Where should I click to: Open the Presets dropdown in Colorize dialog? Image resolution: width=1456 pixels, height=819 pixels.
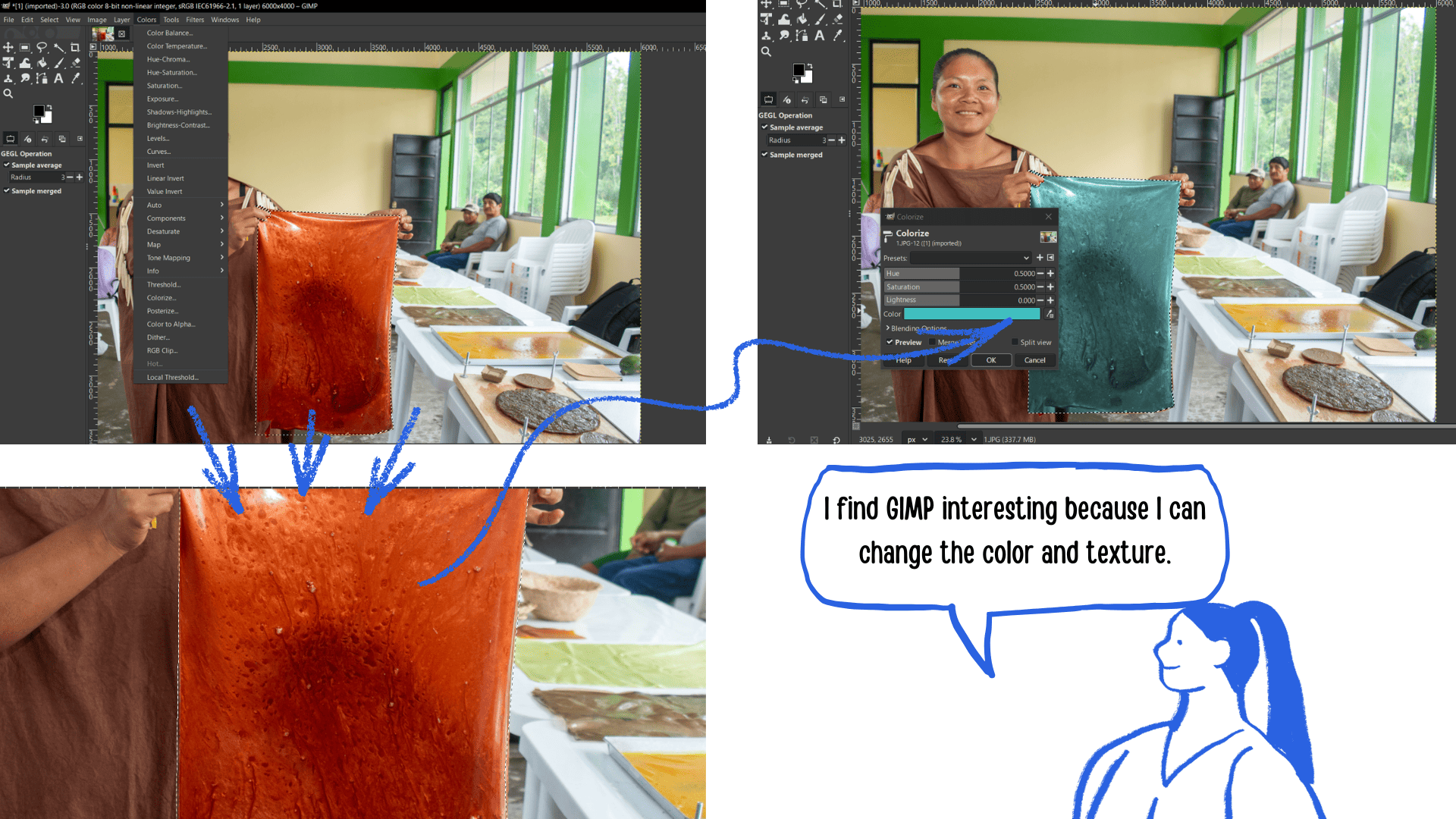[971, 258]
